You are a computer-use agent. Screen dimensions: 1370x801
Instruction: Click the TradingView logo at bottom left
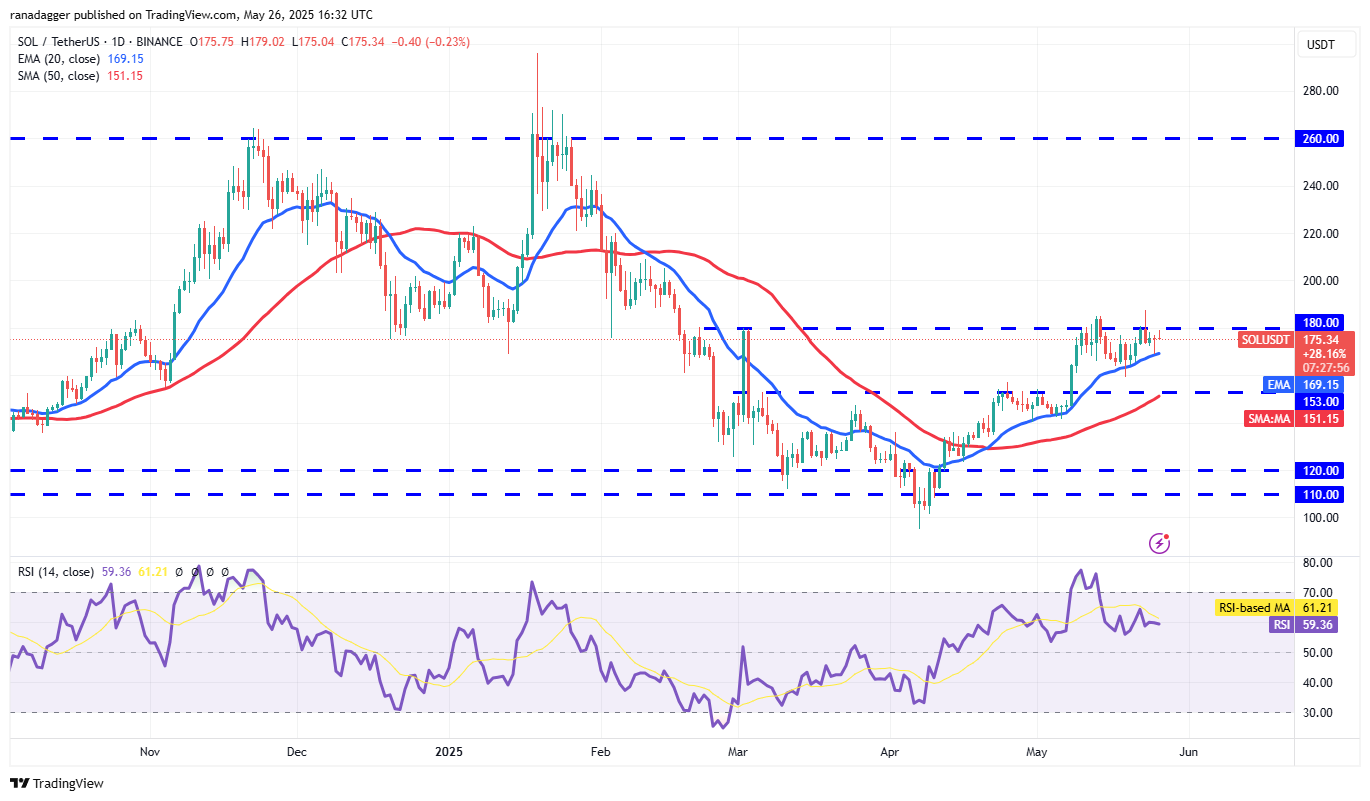(57, 783)
